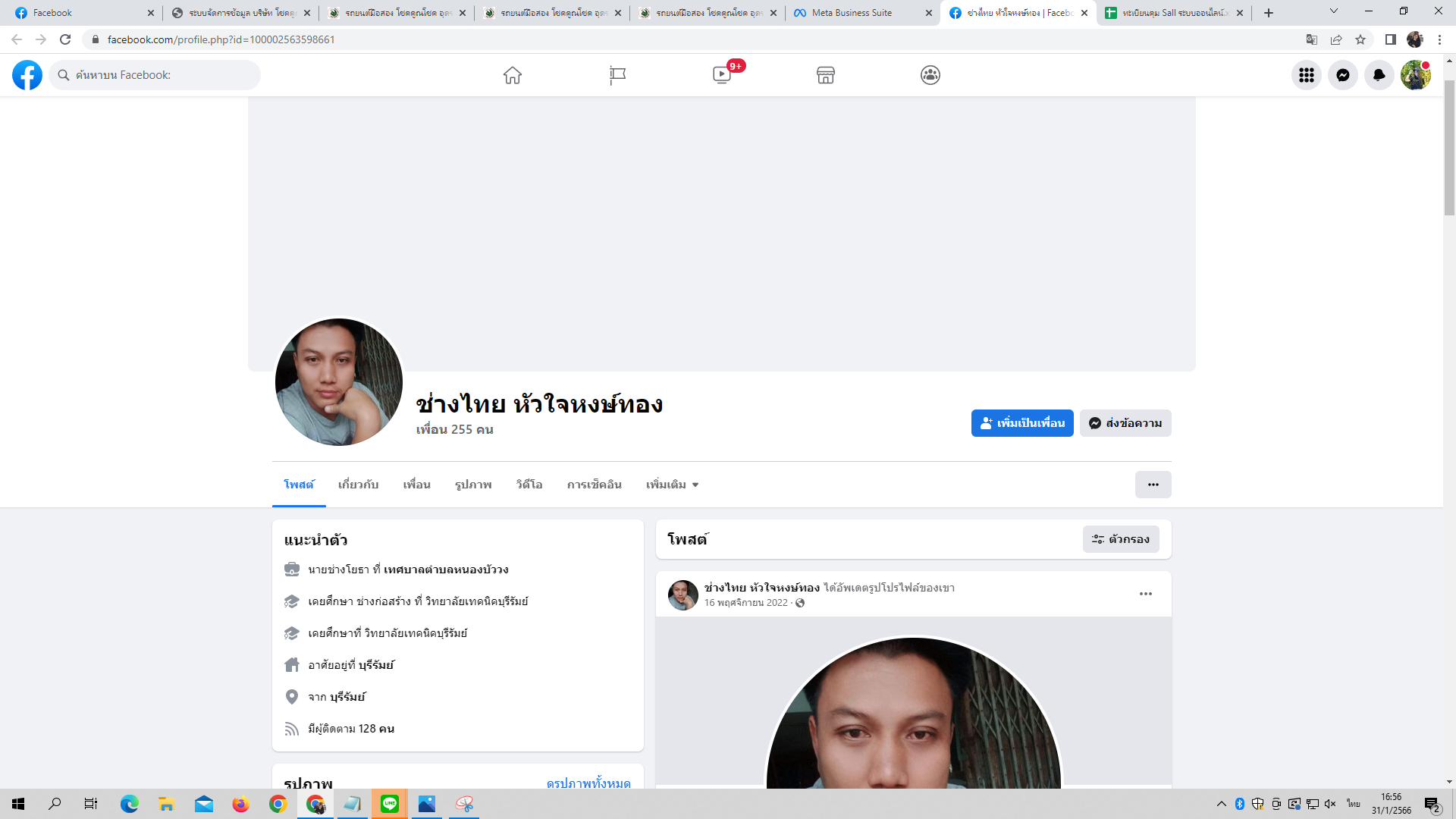Viewport: 1456px width, 819px height.
Task: Open profile options three-dots button
Action: (1153, 485)
